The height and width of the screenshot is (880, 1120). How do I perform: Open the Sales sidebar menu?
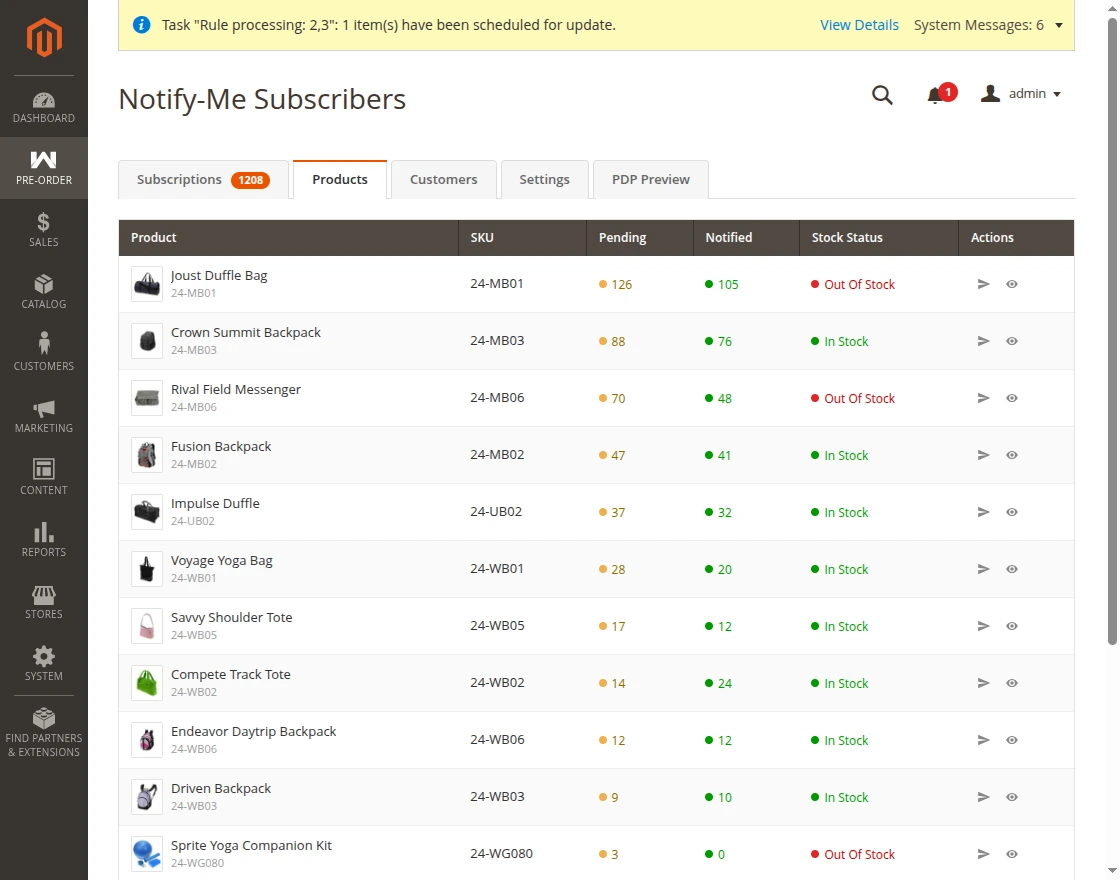[x=44, y=230]
